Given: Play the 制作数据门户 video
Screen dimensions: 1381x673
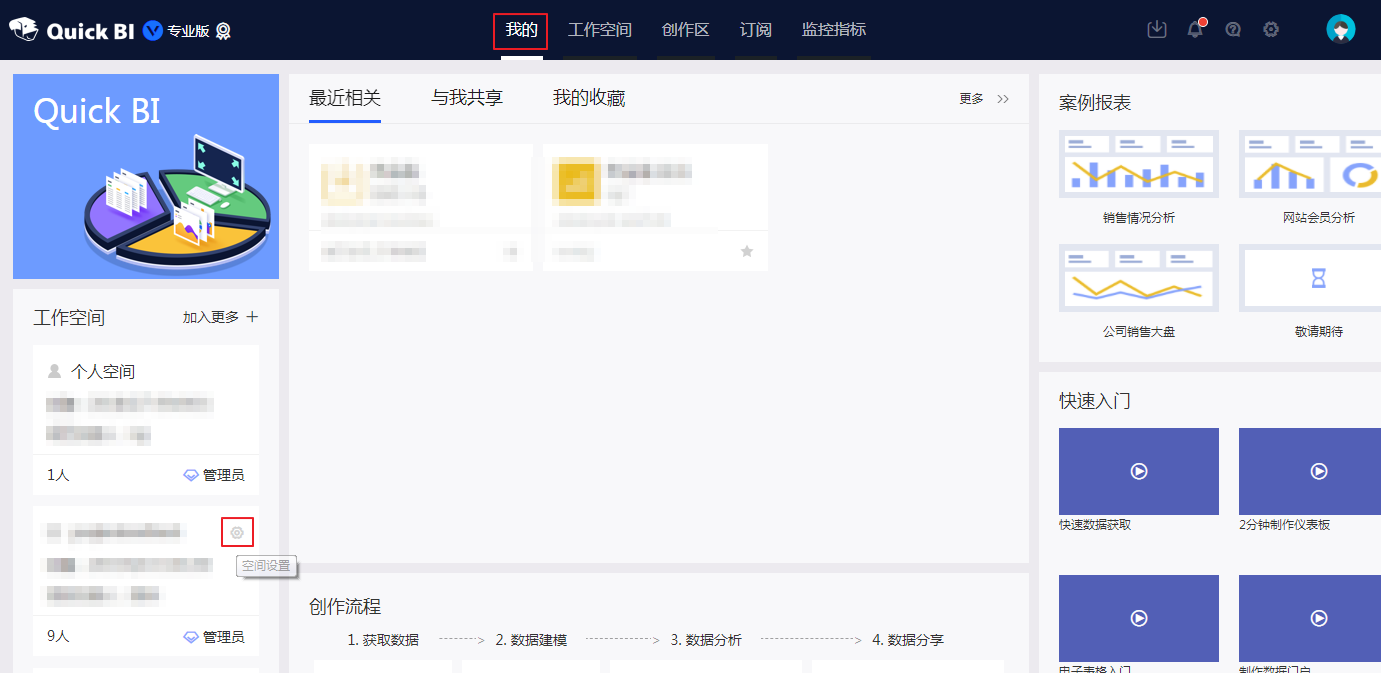Looking at the screenshot, I should point(1310,618).
